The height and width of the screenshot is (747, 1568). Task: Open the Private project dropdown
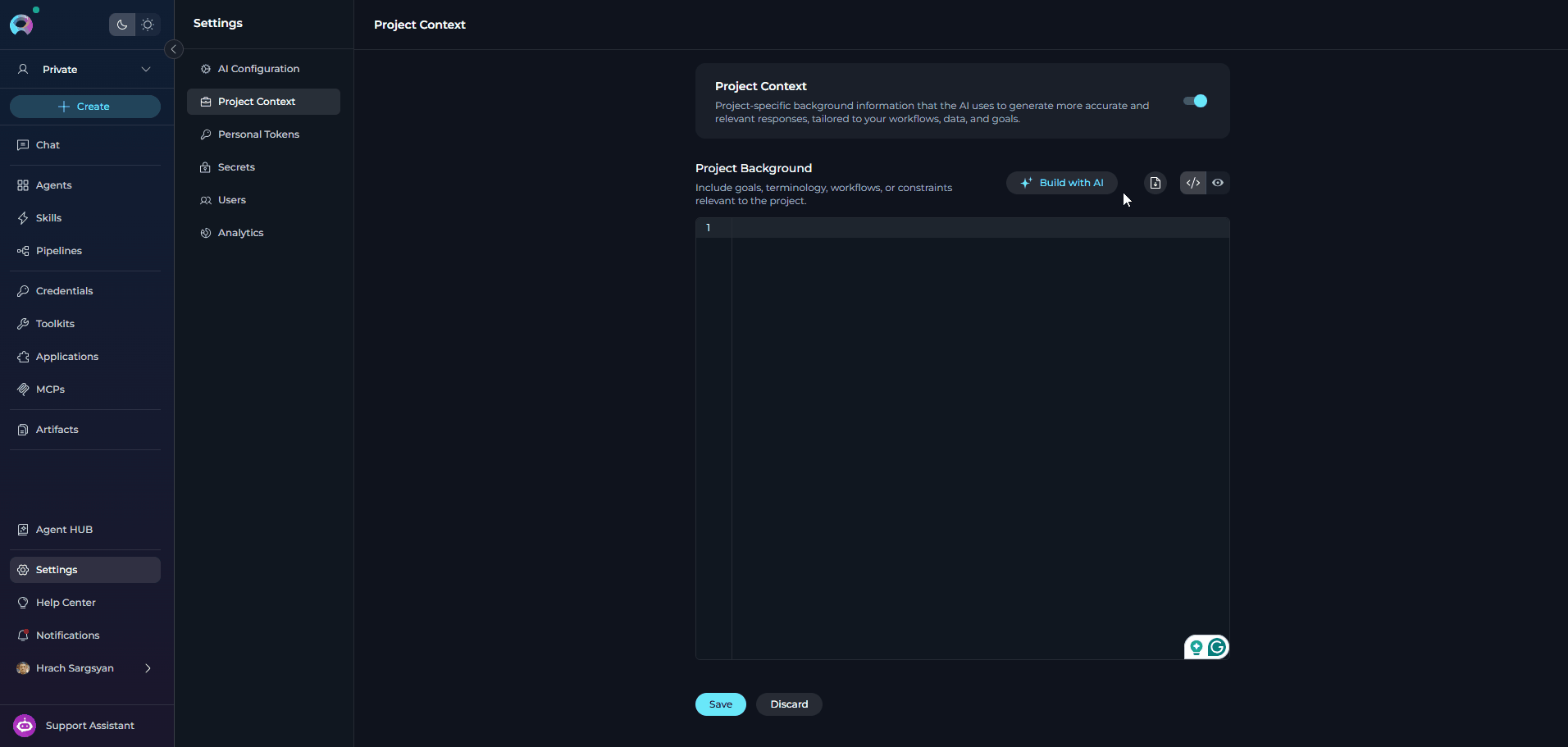point(85,70)
